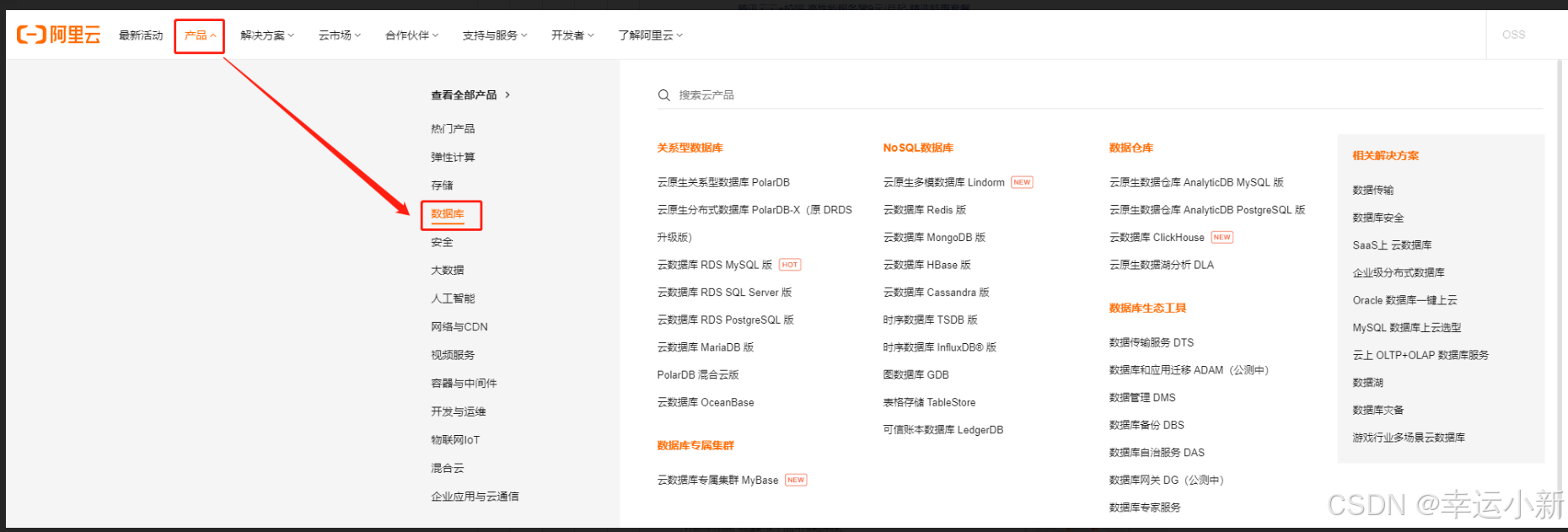1568x532 pixels.
Task: Select 数据库 category
Action: click(448, 214)
